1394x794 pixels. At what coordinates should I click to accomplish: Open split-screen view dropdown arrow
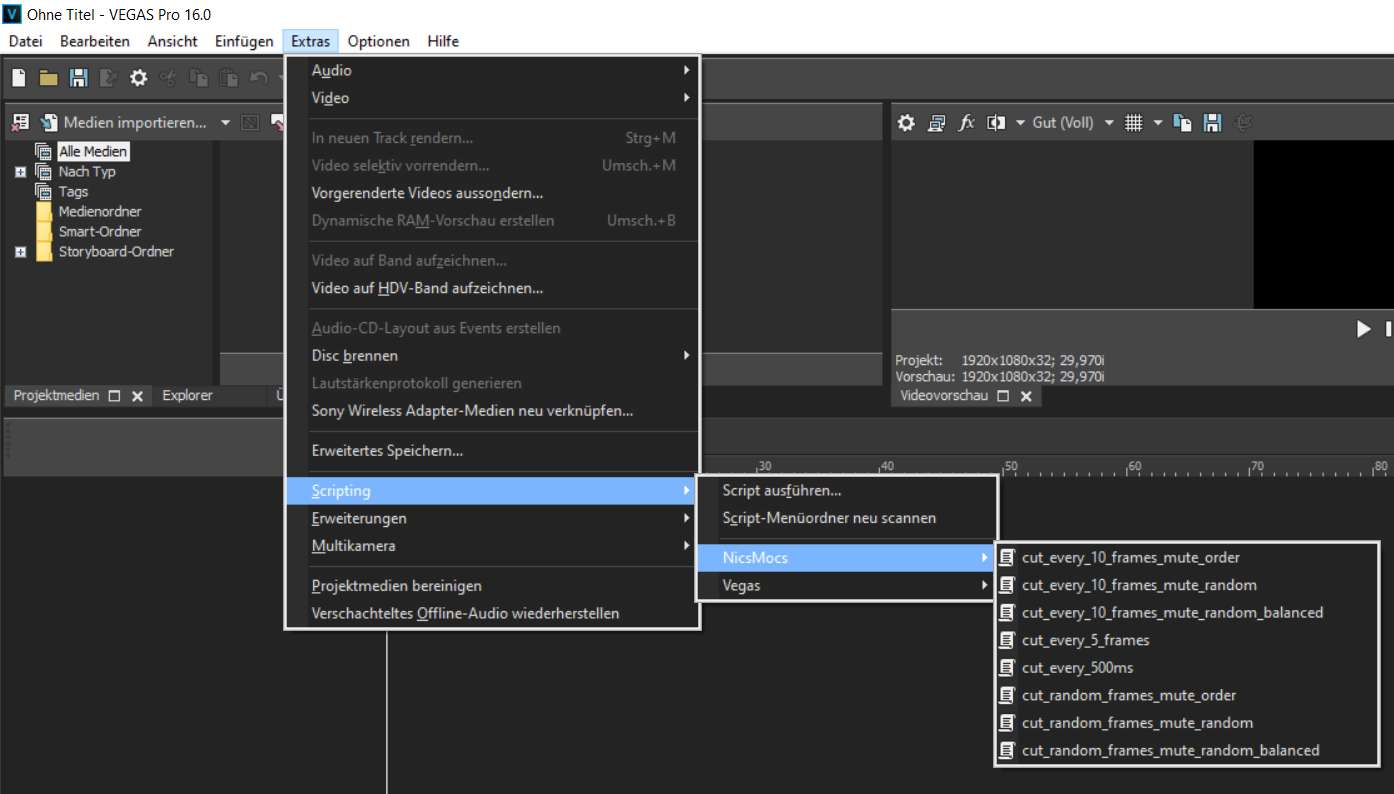coord(1020,123)
